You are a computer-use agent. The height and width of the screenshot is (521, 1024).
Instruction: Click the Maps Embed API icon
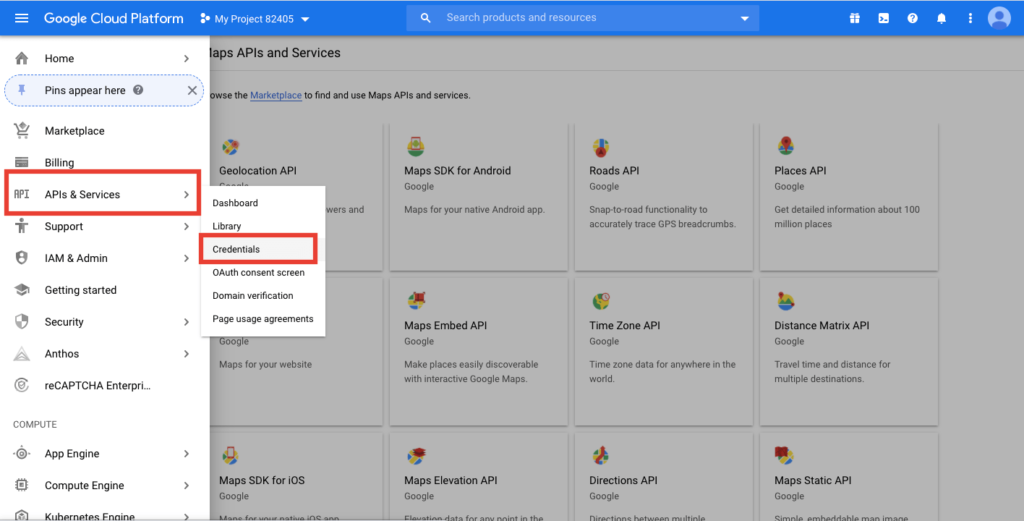tap(416, 301)
